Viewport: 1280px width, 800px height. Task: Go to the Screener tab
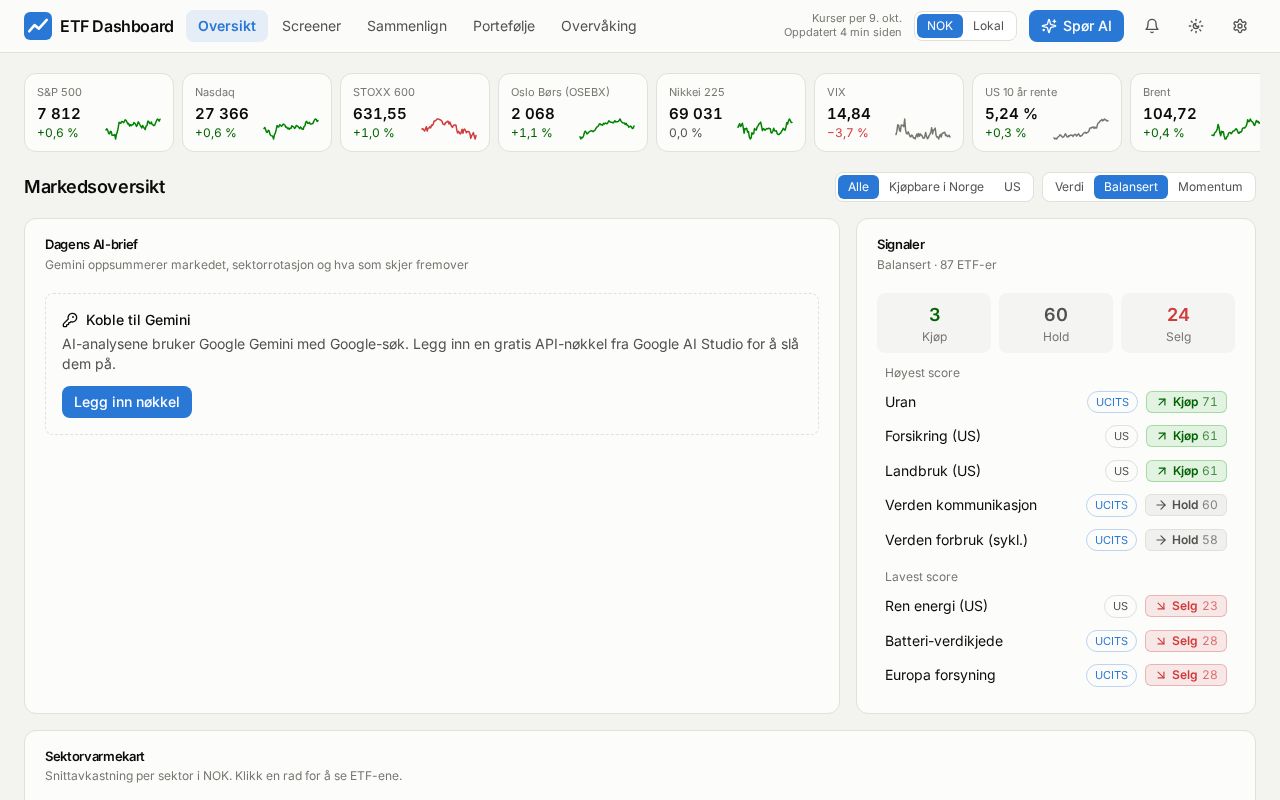[x=311, y=26]
